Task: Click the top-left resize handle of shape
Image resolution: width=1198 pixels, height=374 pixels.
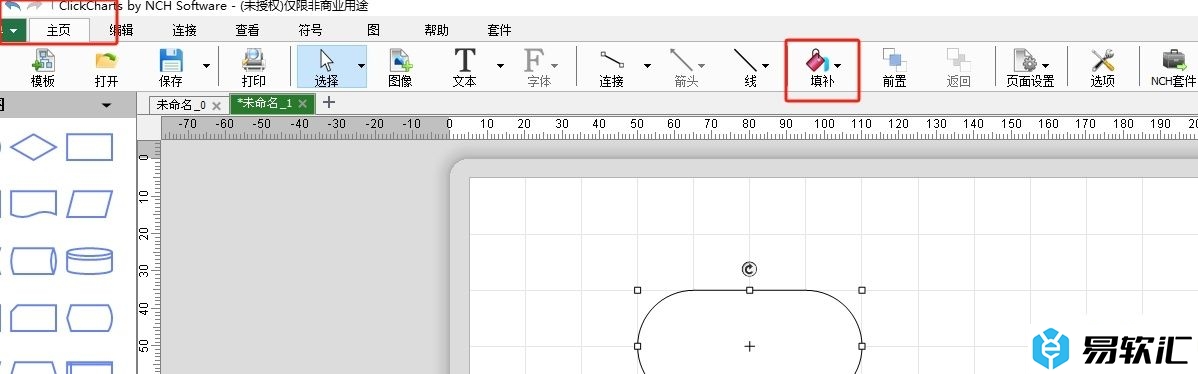Action: tap(637, 290)
